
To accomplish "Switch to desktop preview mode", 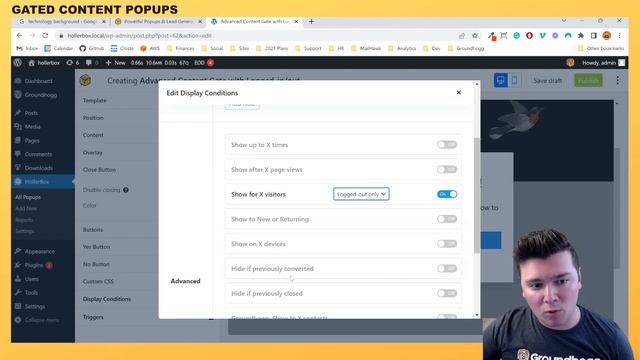I will 501,80.
